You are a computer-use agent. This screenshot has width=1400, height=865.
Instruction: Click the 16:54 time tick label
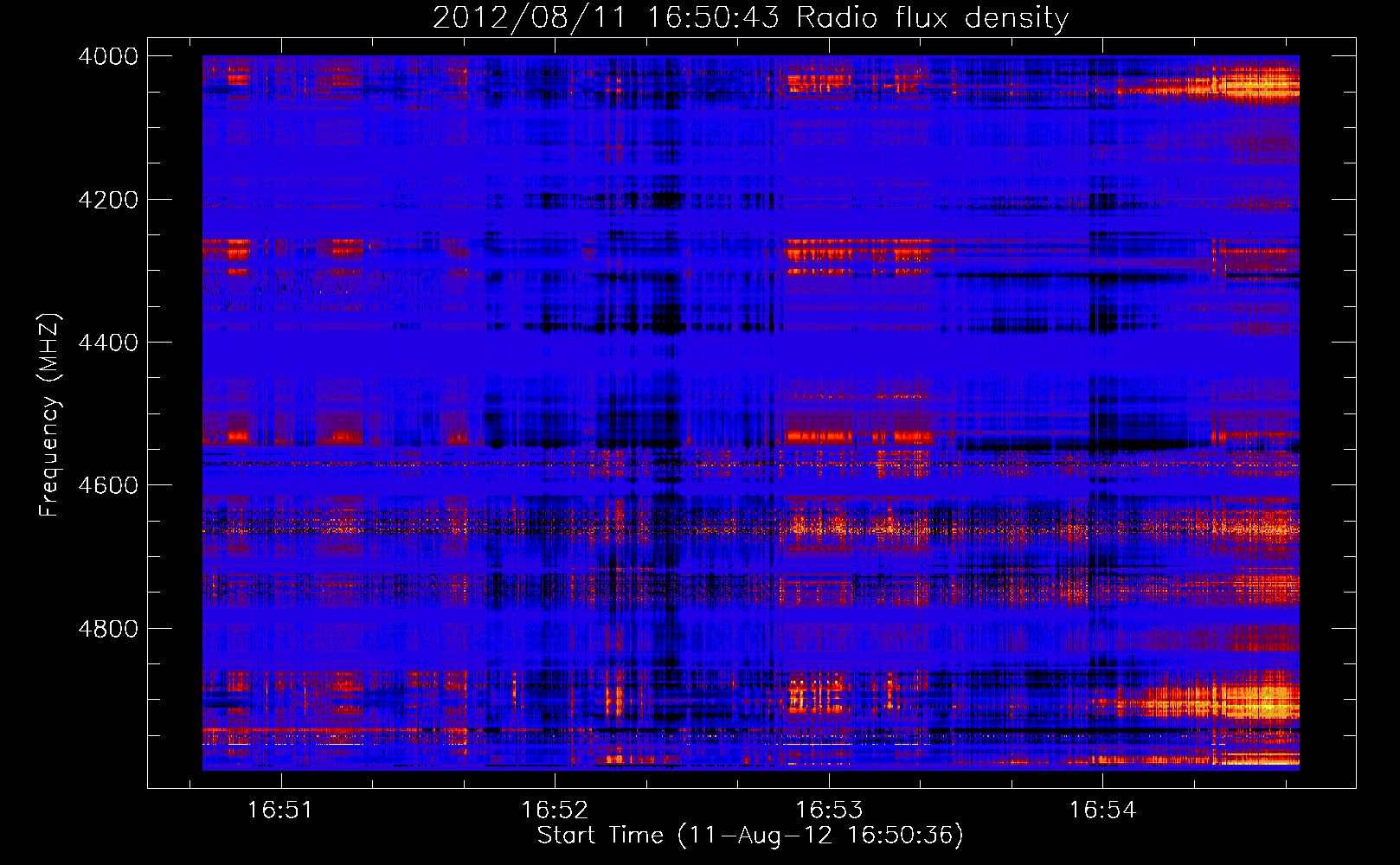tap(1102, 811)
